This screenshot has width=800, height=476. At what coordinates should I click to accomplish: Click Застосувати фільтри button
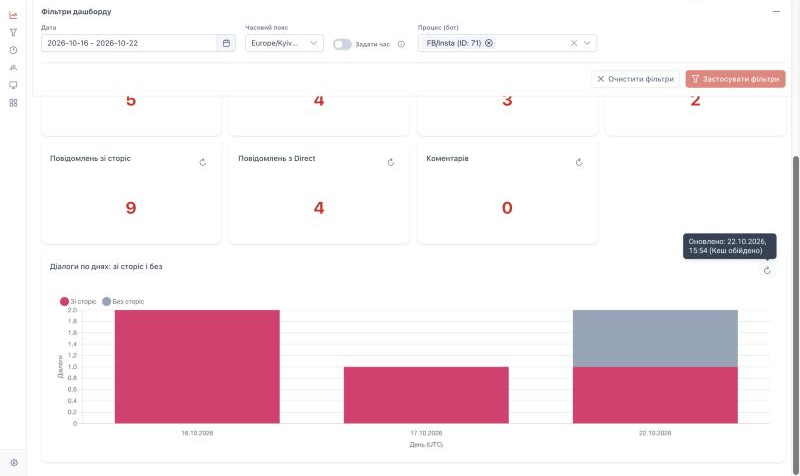pos(735,79)
